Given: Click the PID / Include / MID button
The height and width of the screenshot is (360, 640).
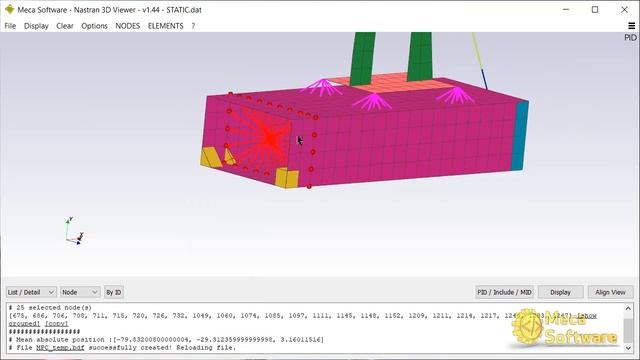Looking at the screenshot, I should [504, 292].
